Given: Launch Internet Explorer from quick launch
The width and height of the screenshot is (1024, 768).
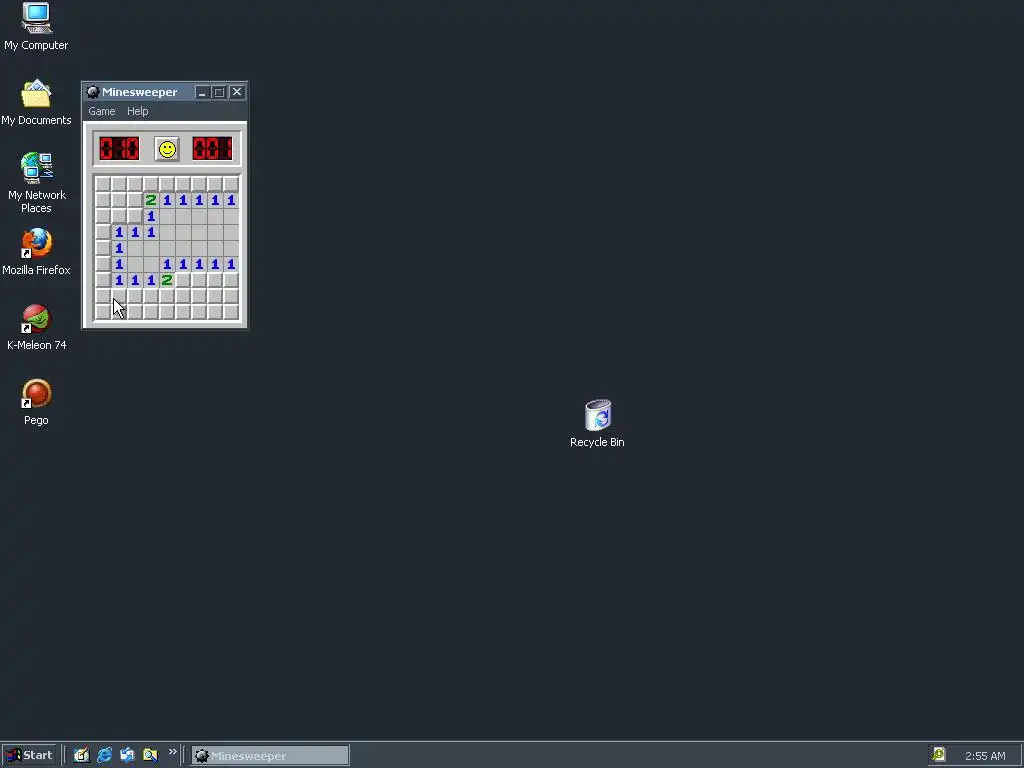Looking at the screenshot, I should point(104,755).
